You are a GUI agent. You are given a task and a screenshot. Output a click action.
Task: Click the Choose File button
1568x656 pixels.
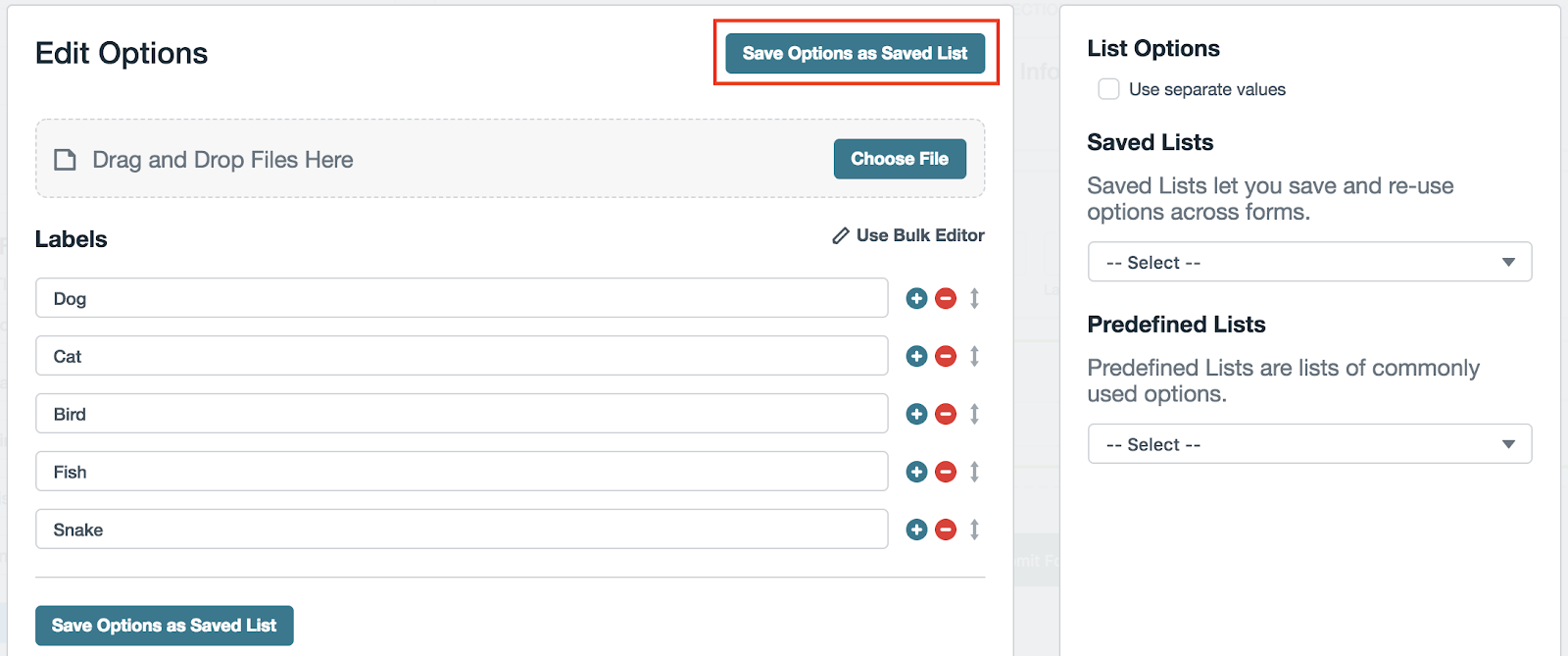click(x=899, y=159)
